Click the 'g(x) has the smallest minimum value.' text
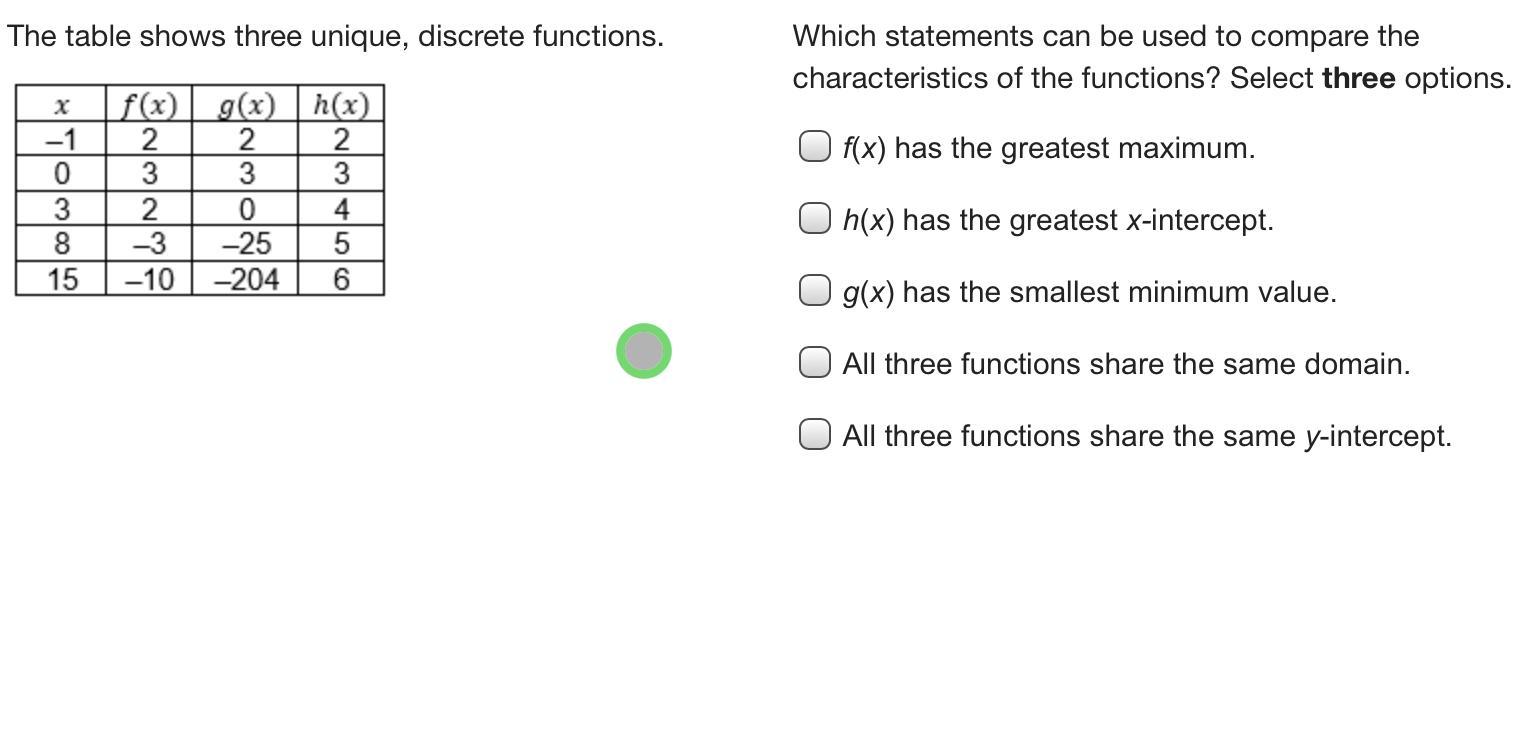 pyautogui.click(x=1089, y=292)
